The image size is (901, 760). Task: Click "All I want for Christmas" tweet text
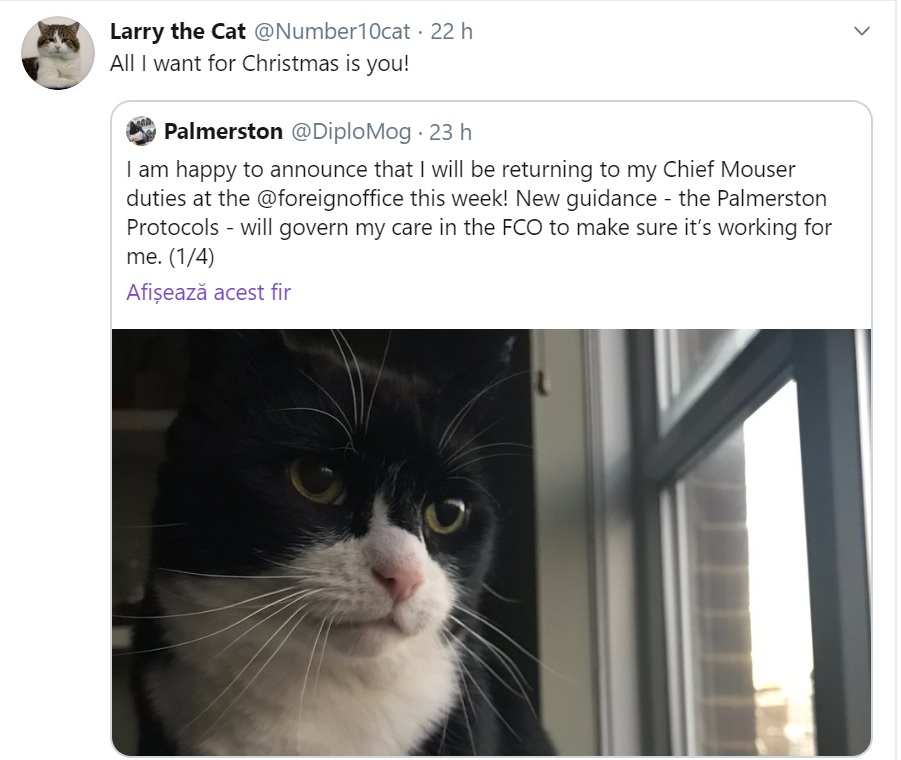point(260,62)
